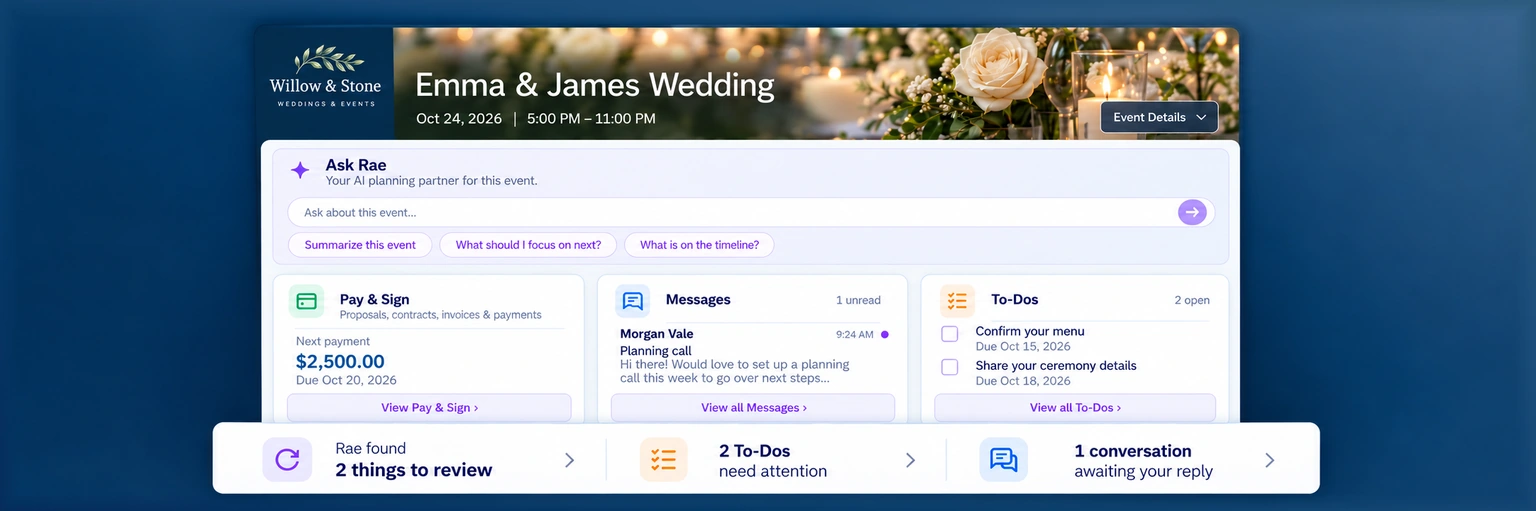This screenshot has height=511, width=1536.
Task: Check the Confirm your menu checkbox
Action: click(950, 334)
